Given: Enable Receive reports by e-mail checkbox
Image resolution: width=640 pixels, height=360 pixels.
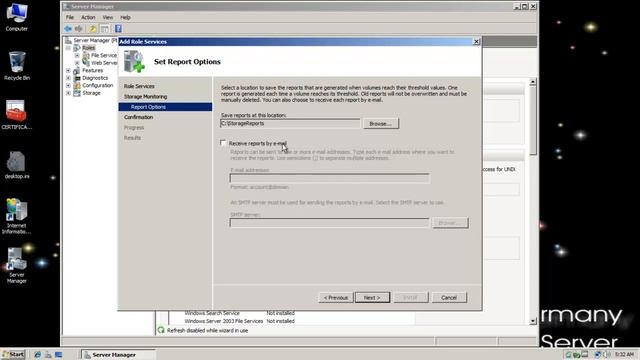Looking at the screenshot, I should pyautogui.click(x=223, y=143).
